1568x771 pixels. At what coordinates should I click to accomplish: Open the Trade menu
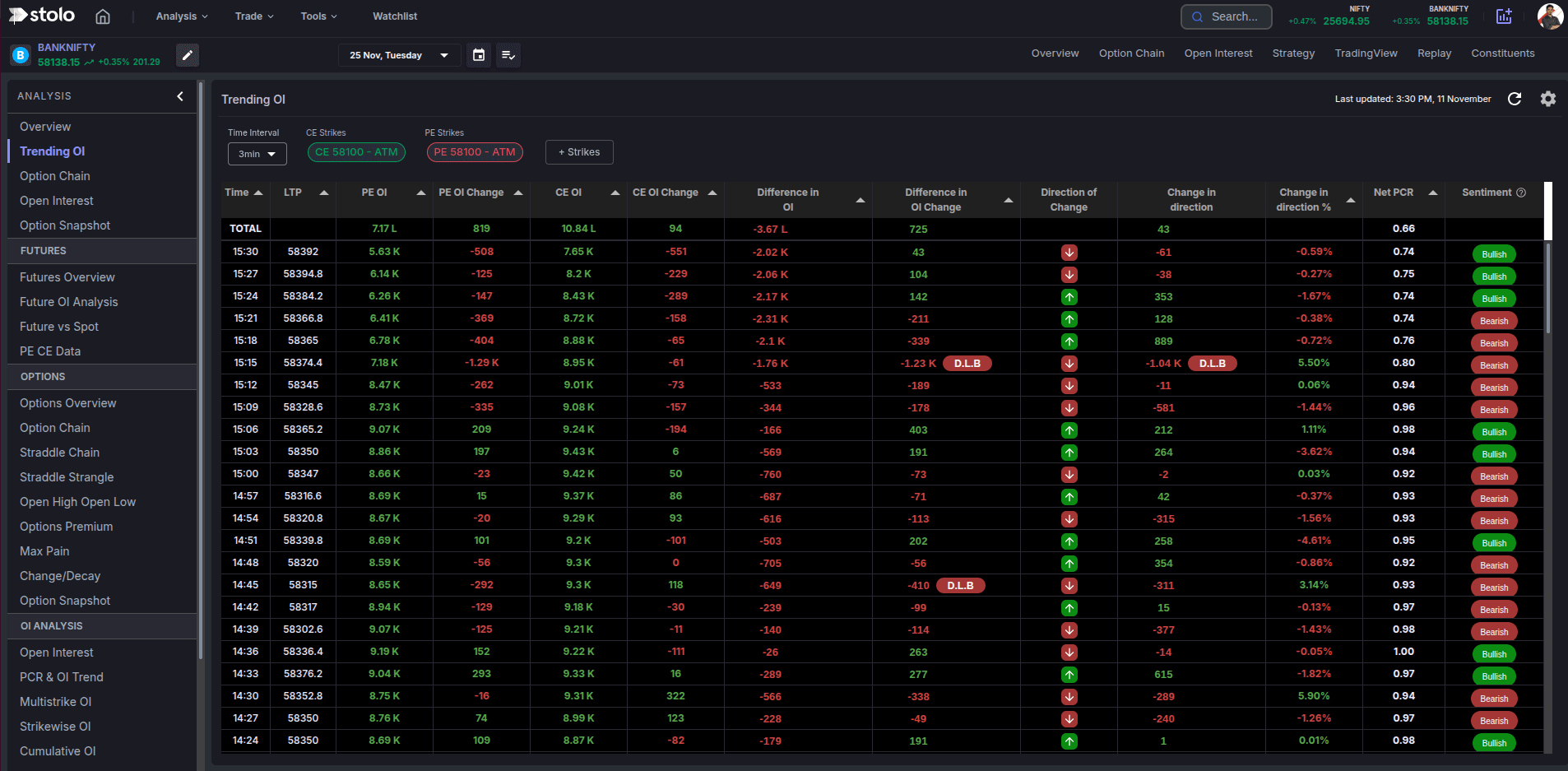[254, 16]
